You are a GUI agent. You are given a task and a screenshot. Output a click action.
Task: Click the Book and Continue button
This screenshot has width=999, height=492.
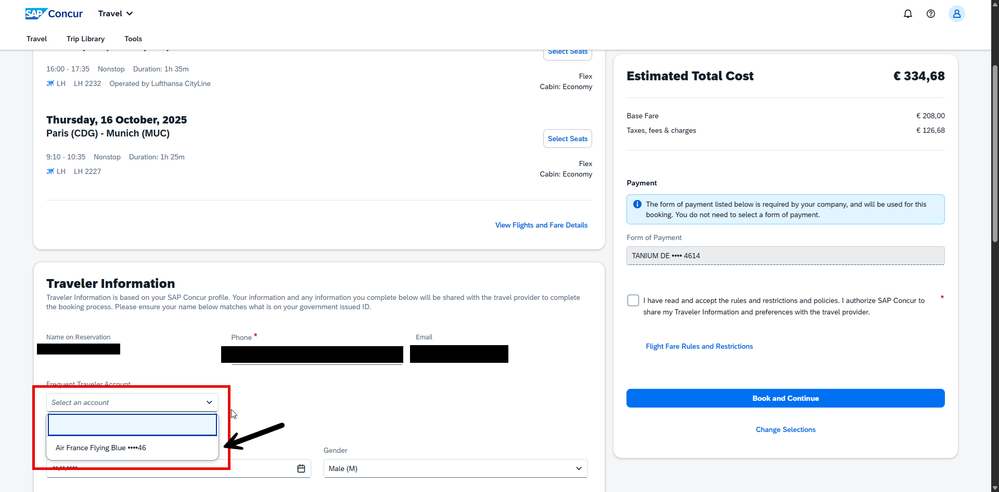click(x=785, y=398)
